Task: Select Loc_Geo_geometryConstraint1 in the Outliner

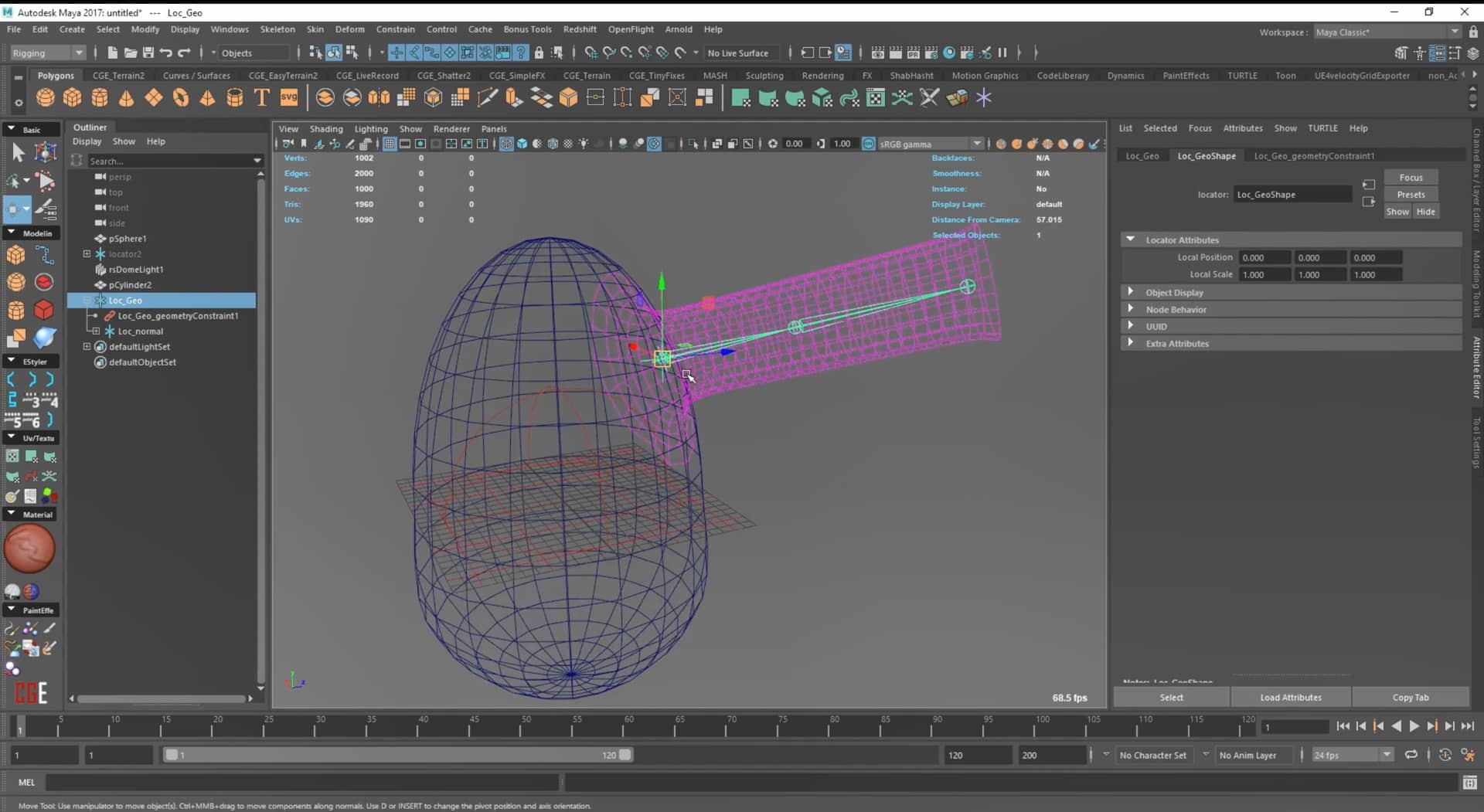Action: [178, 316]
